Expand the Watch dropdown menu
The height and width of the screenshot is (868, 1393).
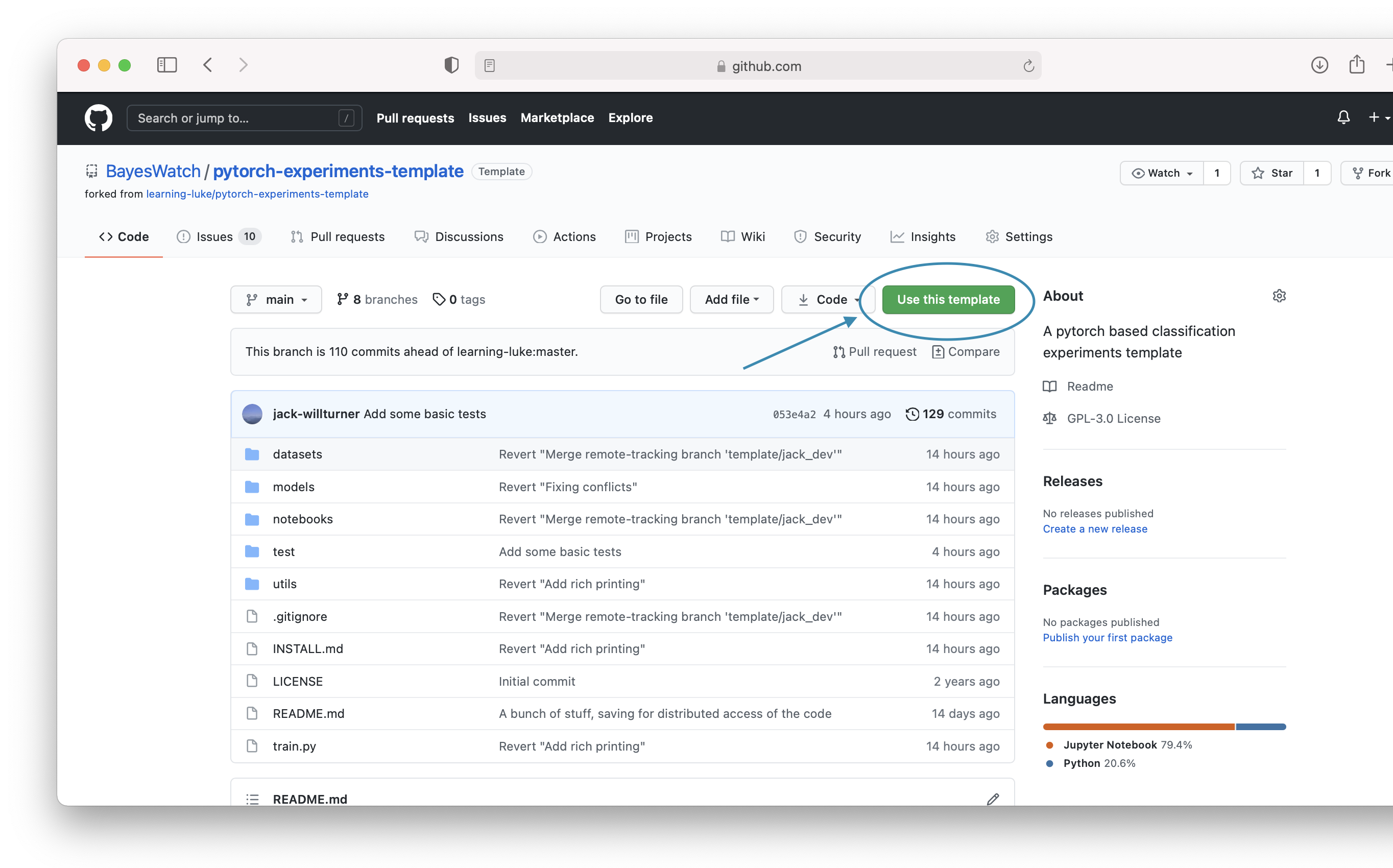tap(1162, 173)
